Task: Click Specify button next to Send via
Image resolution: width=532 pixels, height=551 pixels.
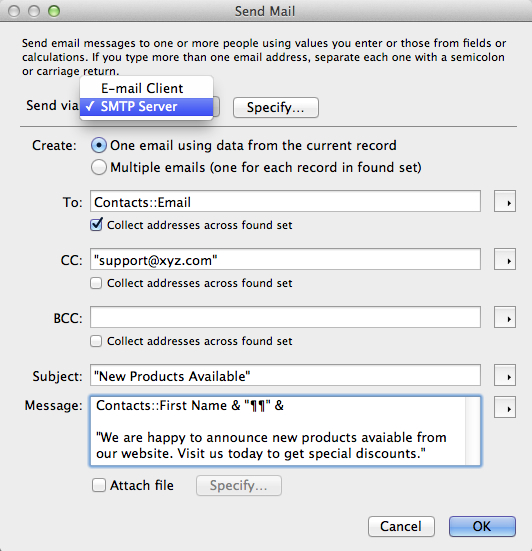Action: 276,107
